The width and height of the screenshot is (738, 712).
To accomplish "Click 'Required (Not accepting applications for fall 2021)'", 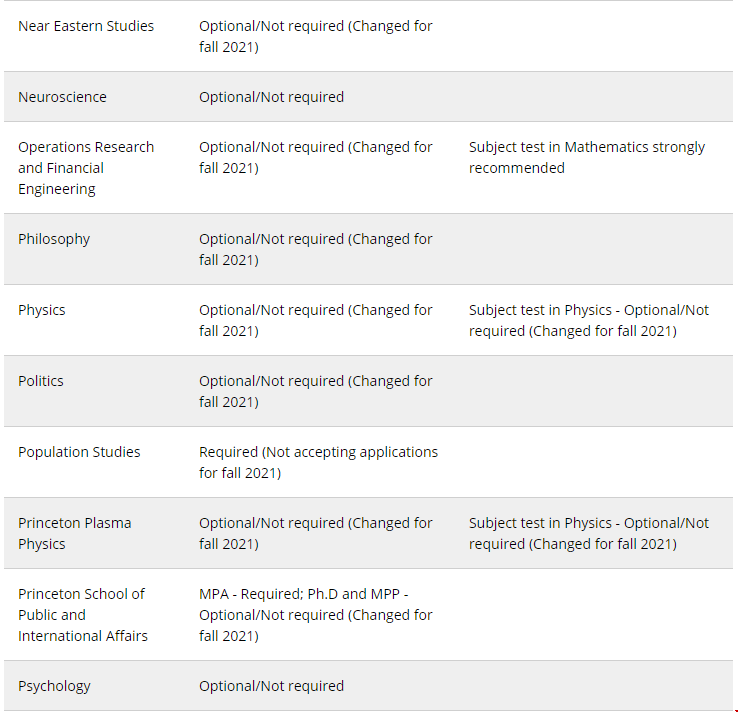I will click(x=318, y=462).
